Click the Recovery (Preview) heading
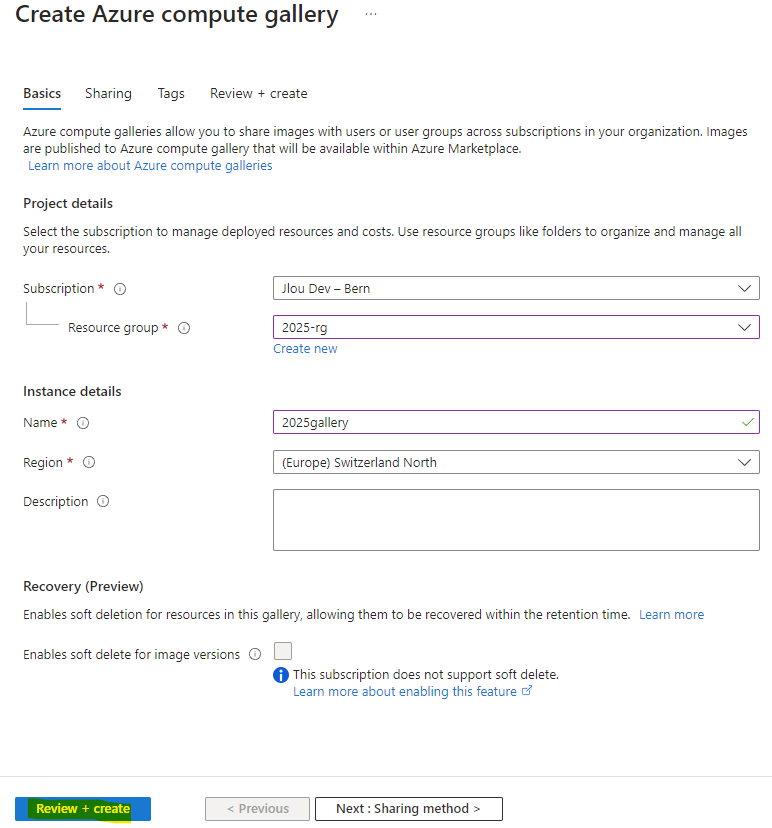Screen dimensions: 772x828 click(83, 586)
